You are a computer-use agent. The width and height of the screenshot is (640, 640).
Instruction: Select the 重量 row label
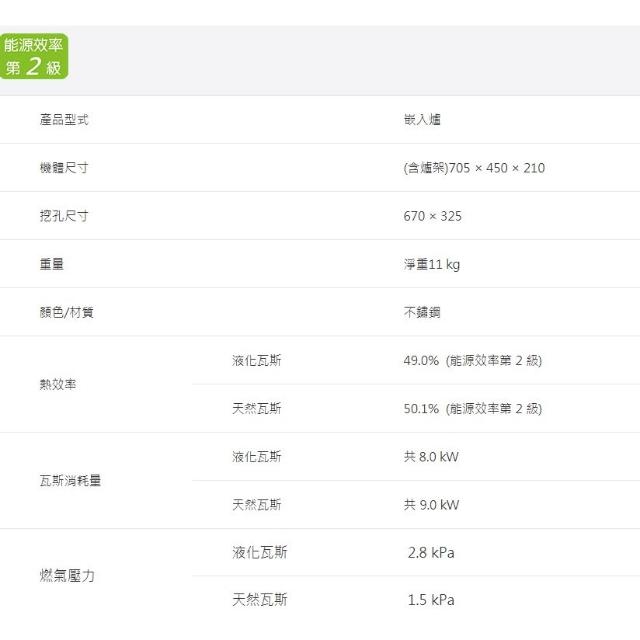click(52, 264)
